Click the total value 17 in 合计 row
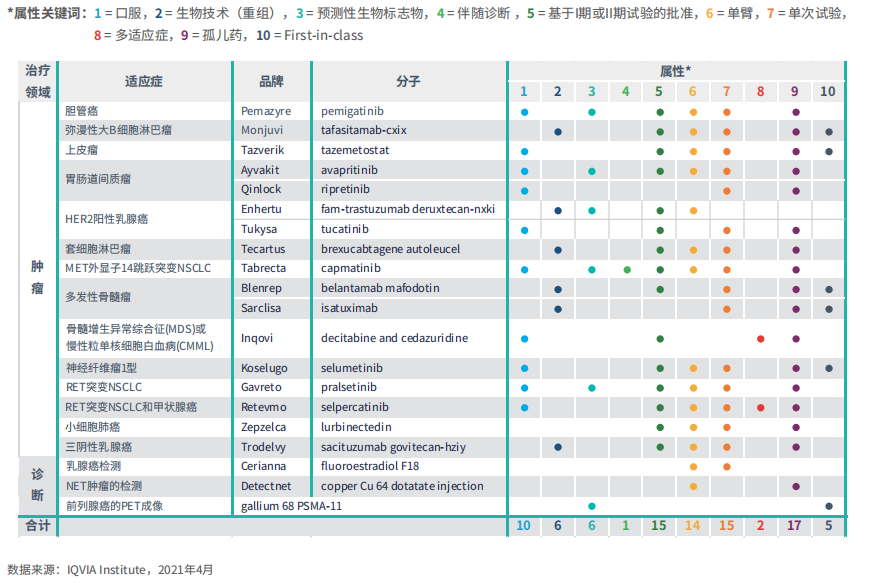This screenshot has width=874, height=583. (x=794, y=526)
